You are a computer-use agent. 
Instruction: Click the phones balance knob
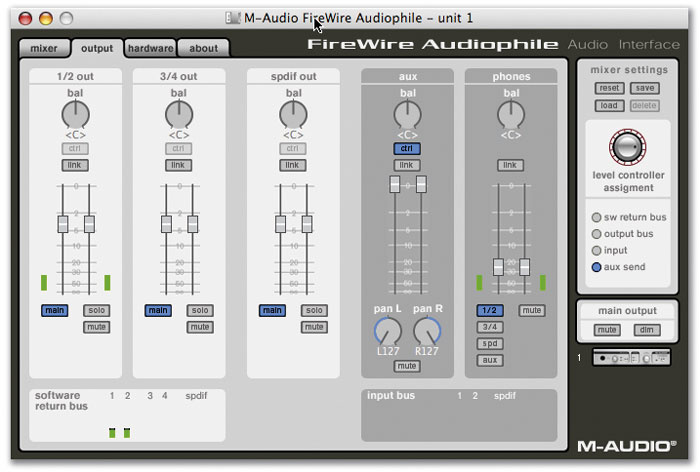pos(511,114)
